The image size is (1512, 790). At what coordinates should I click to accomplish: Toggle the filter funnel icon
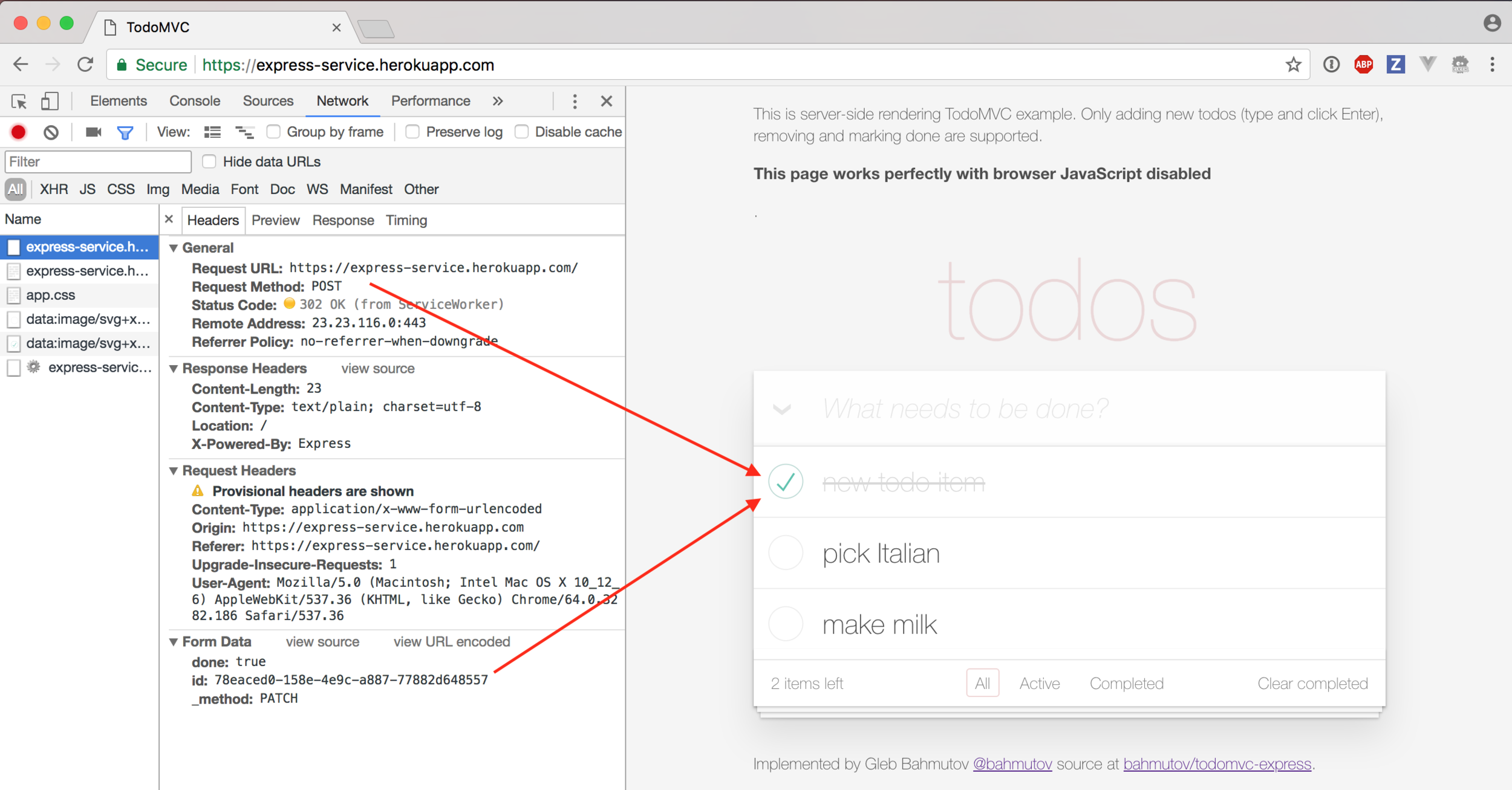coord(125,132)
